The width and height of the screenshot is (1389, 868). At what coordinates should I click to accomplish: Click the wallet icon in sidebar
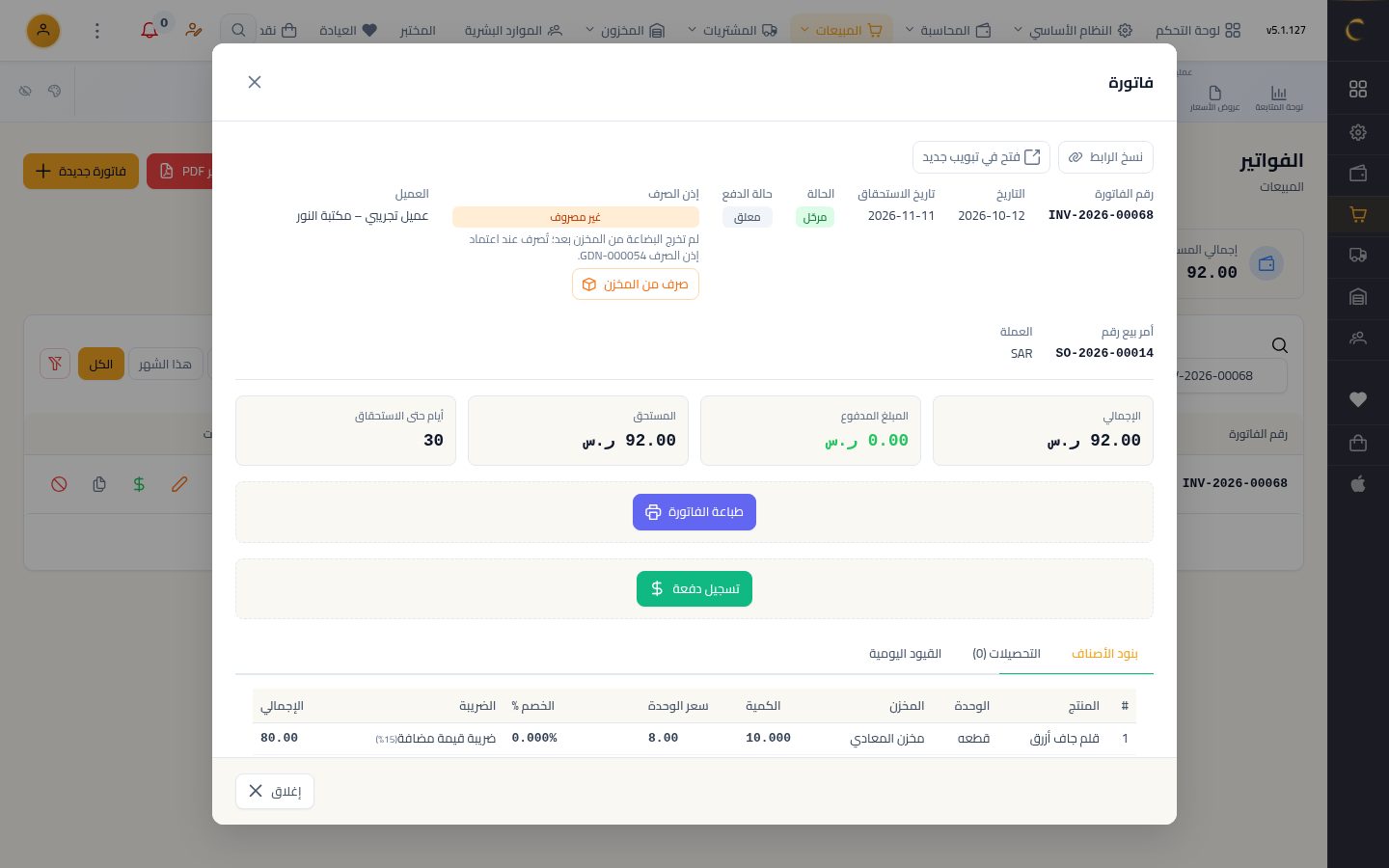(1358, 174)
